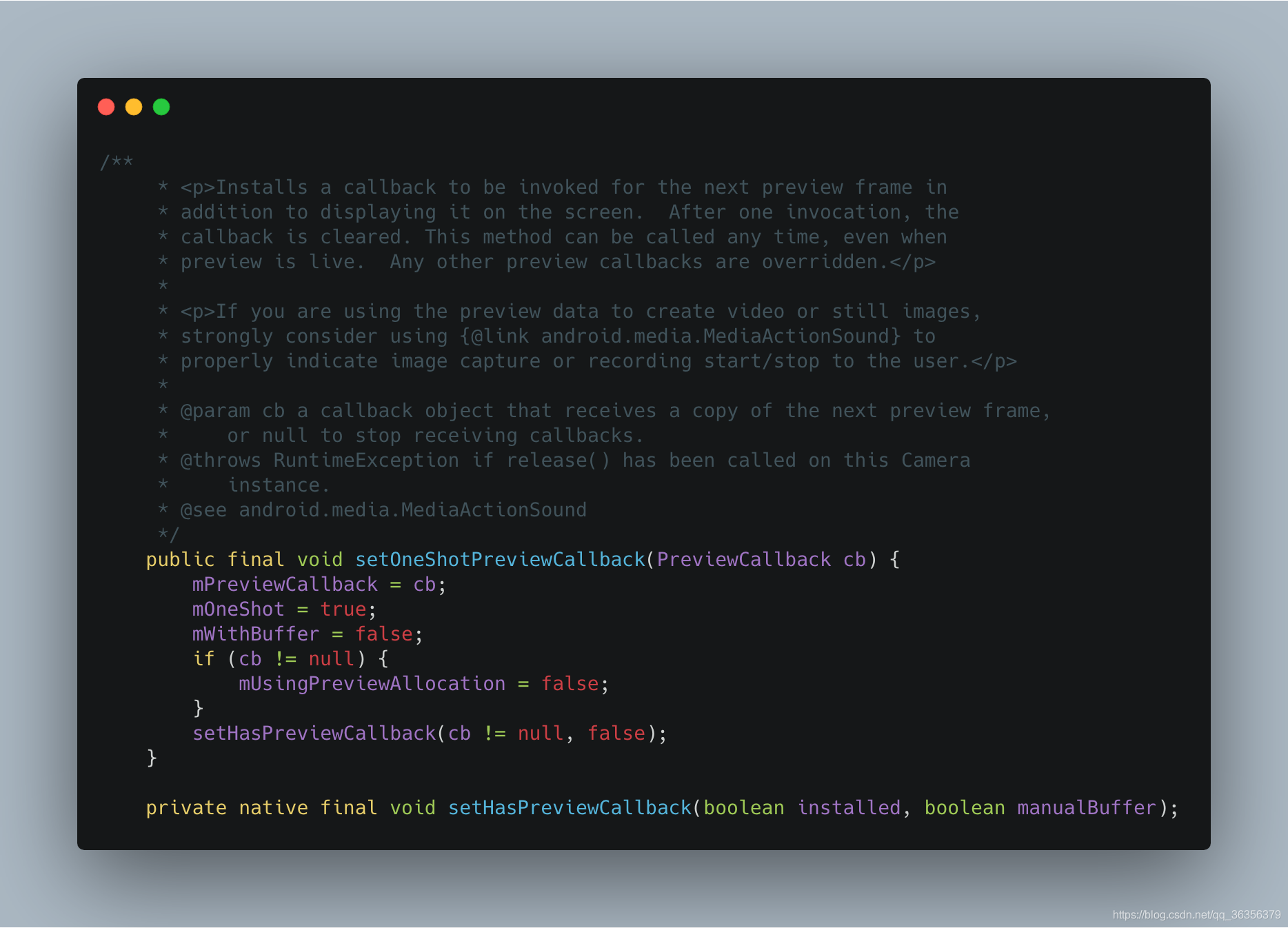The image size is (1288, 928).
Task: Click the red close dot of the code window
Action: pyautogui.click(x=106, y=107)
